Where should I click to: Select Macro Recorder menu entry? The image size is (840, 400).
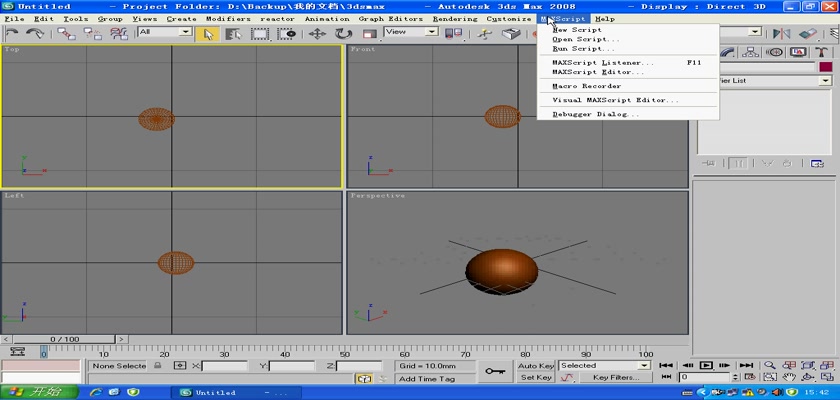tap(587, 86)
